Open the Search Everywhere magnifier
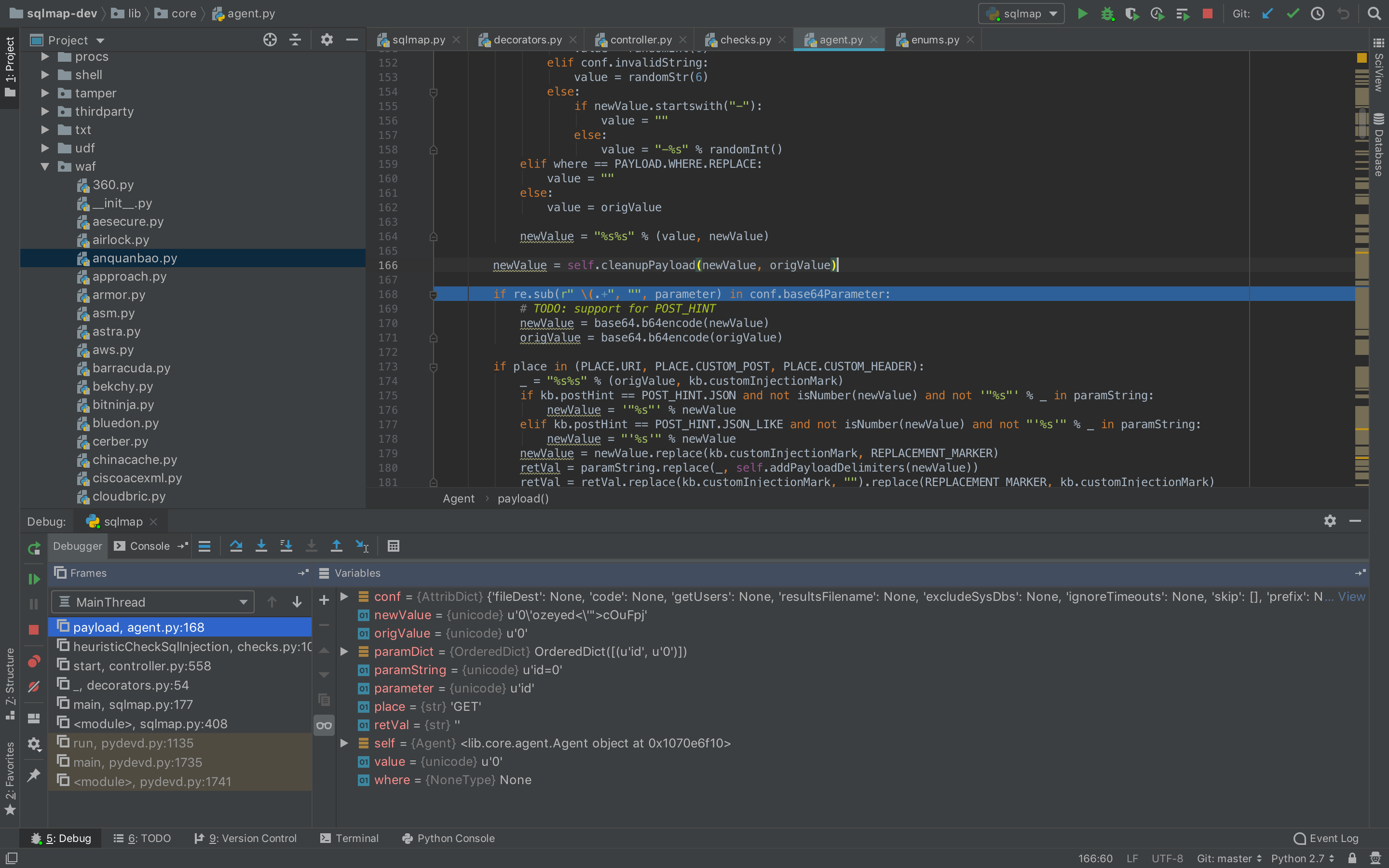Viewport: 1389px width, 868px height. (x=1375, y=13)
